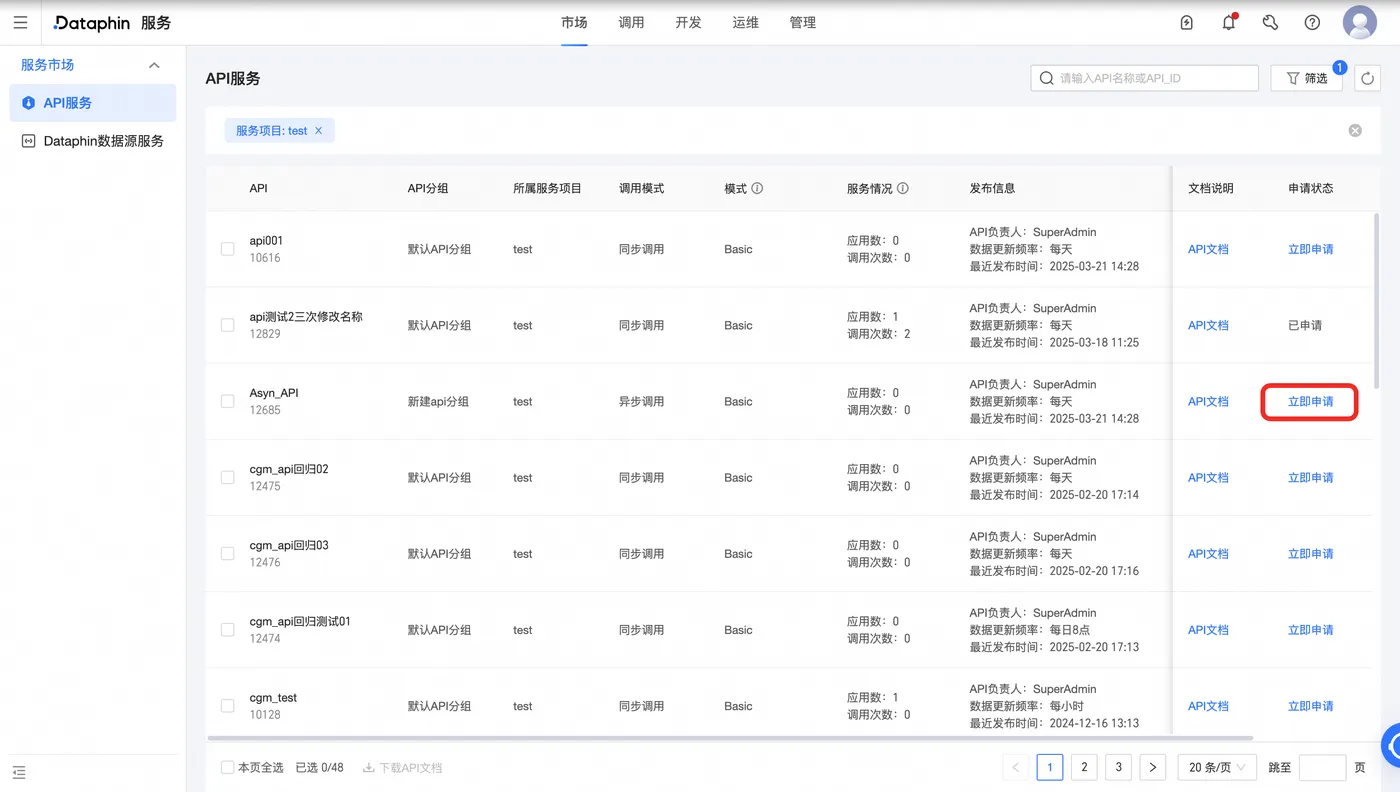
Task: Click the vertical table scrollbar
Action: point(1377,300)
